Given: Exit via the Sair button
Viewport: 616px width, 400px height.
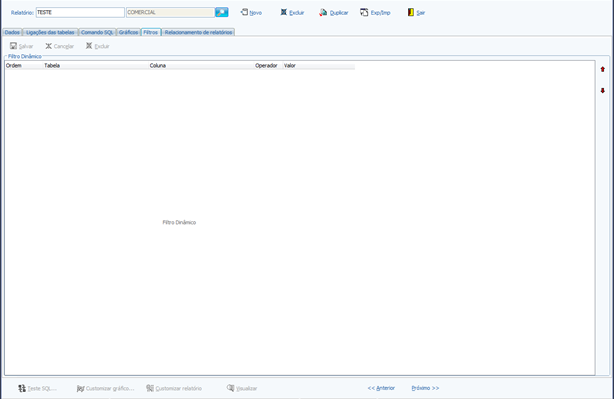Looking at the screenshot, I should click(416, 13).
